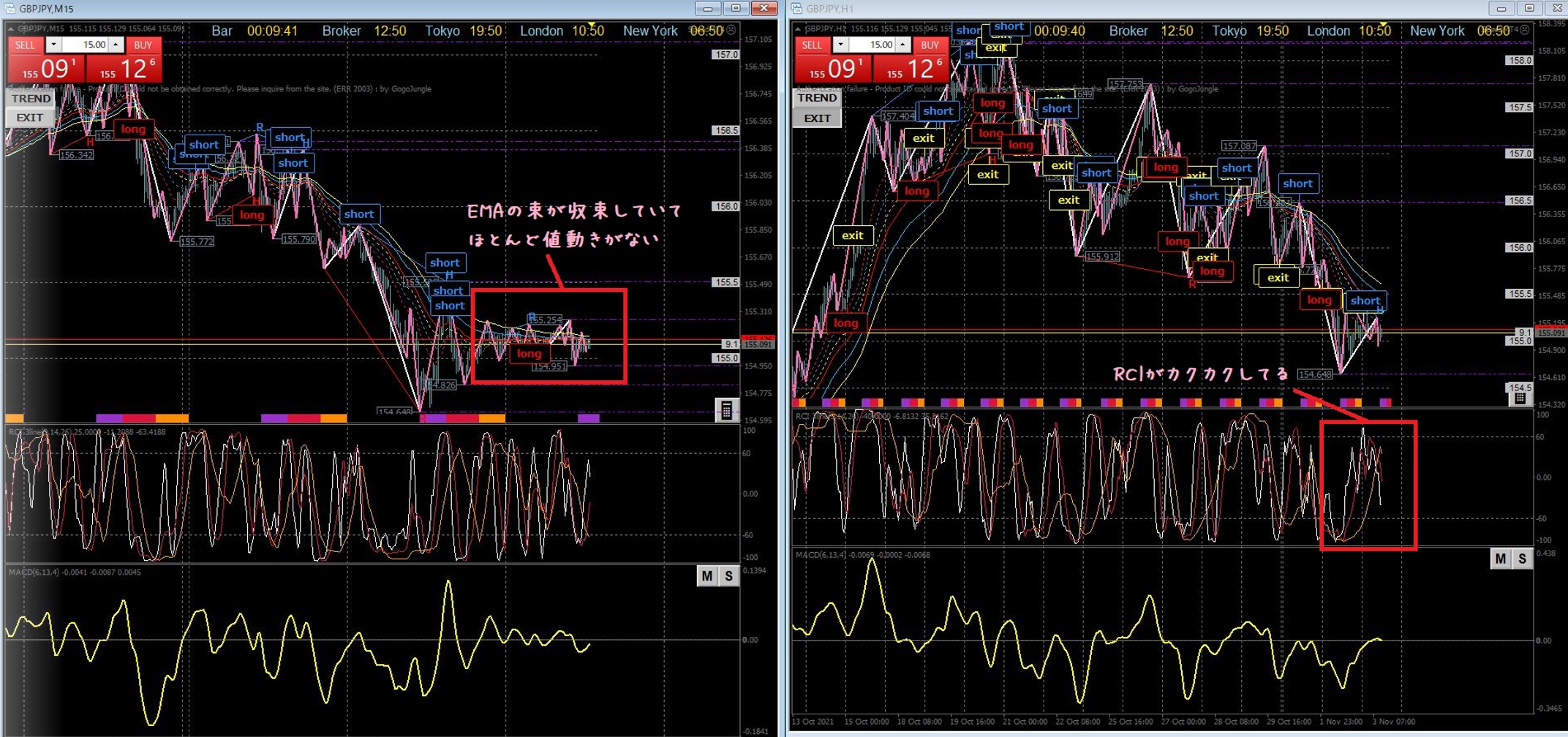Click the 156.5 price level tag in M15 chart

(x=726, y=130)
